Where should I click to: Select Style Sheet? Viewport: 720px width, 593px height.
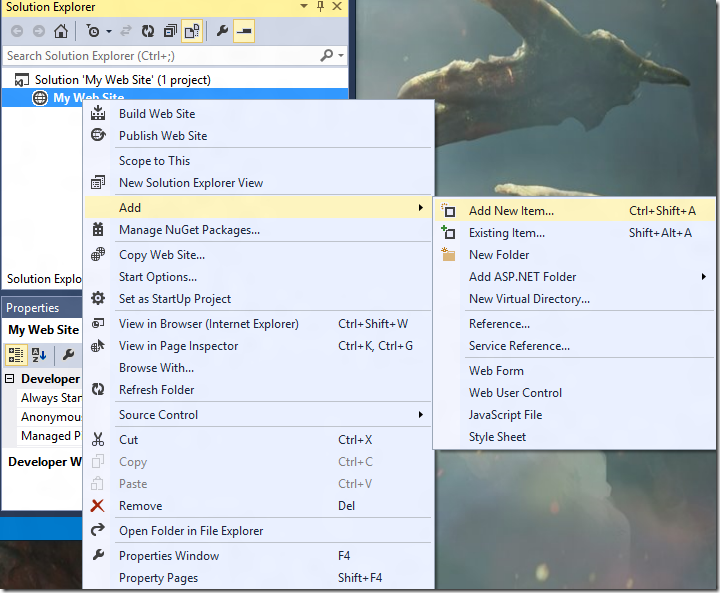click(x=574, y=437)
